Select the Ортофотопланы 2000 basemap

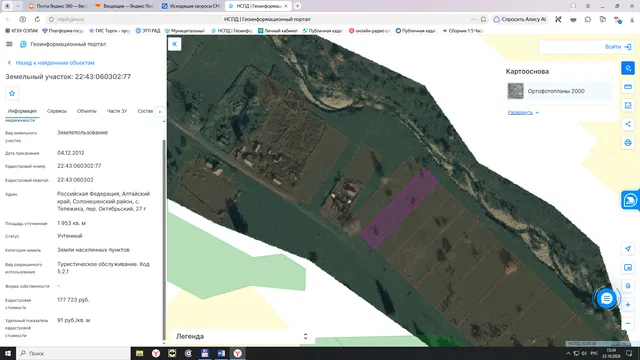559,91
